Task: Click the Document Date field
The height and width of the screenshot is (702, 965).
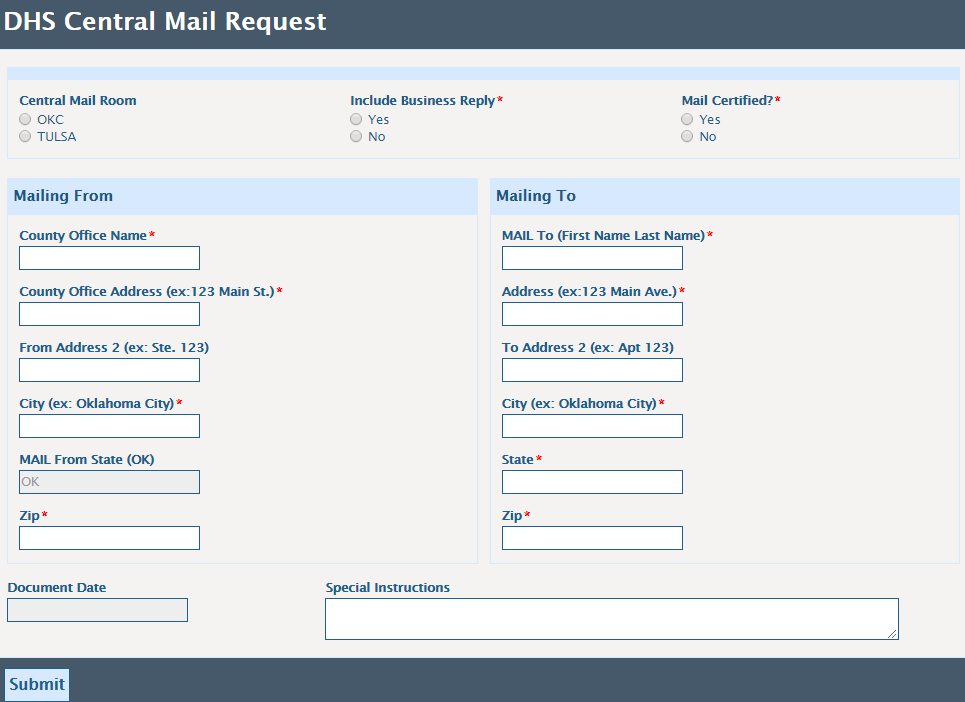Action: point(97,610)
